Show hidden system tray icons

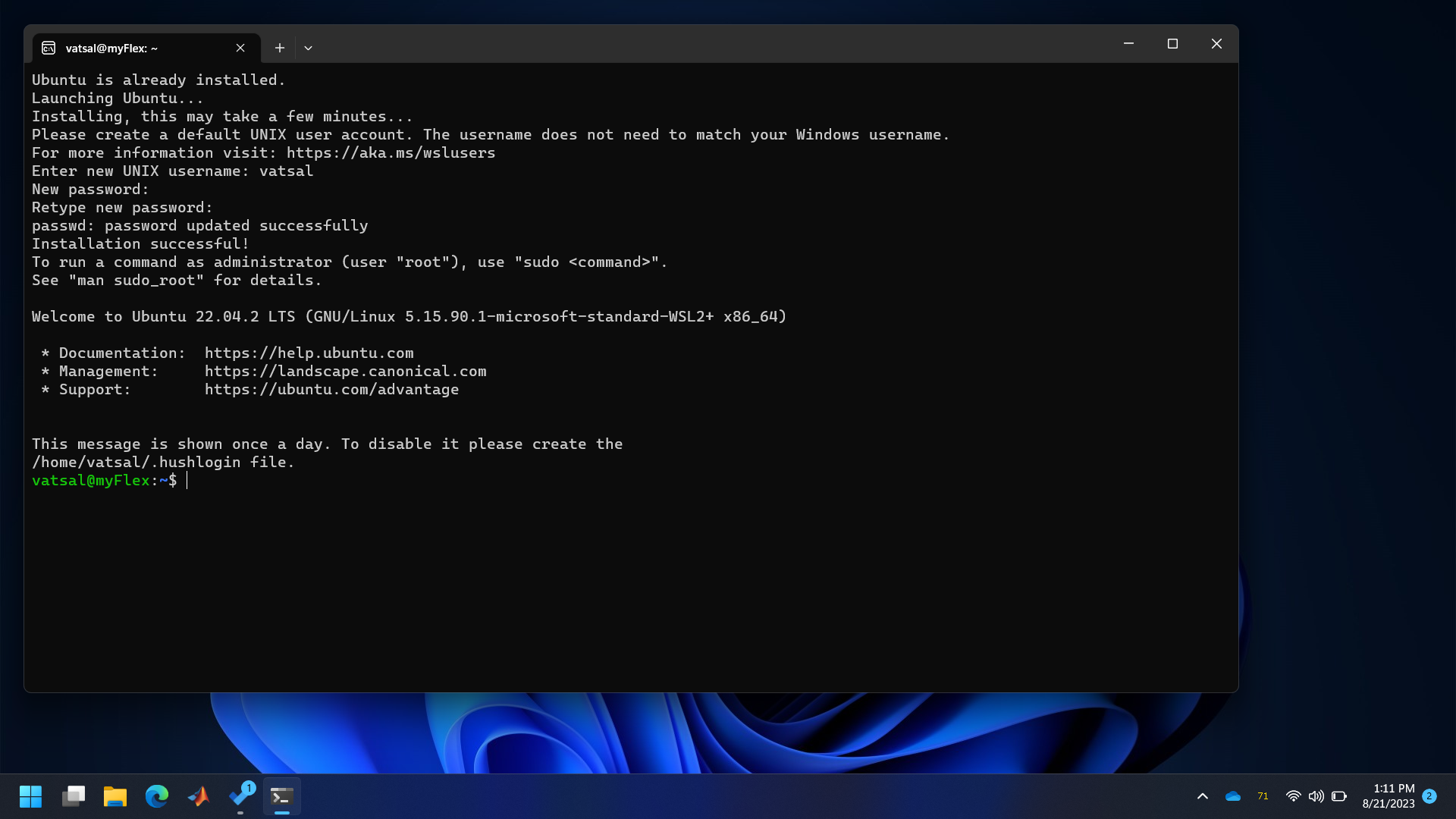1203,796
